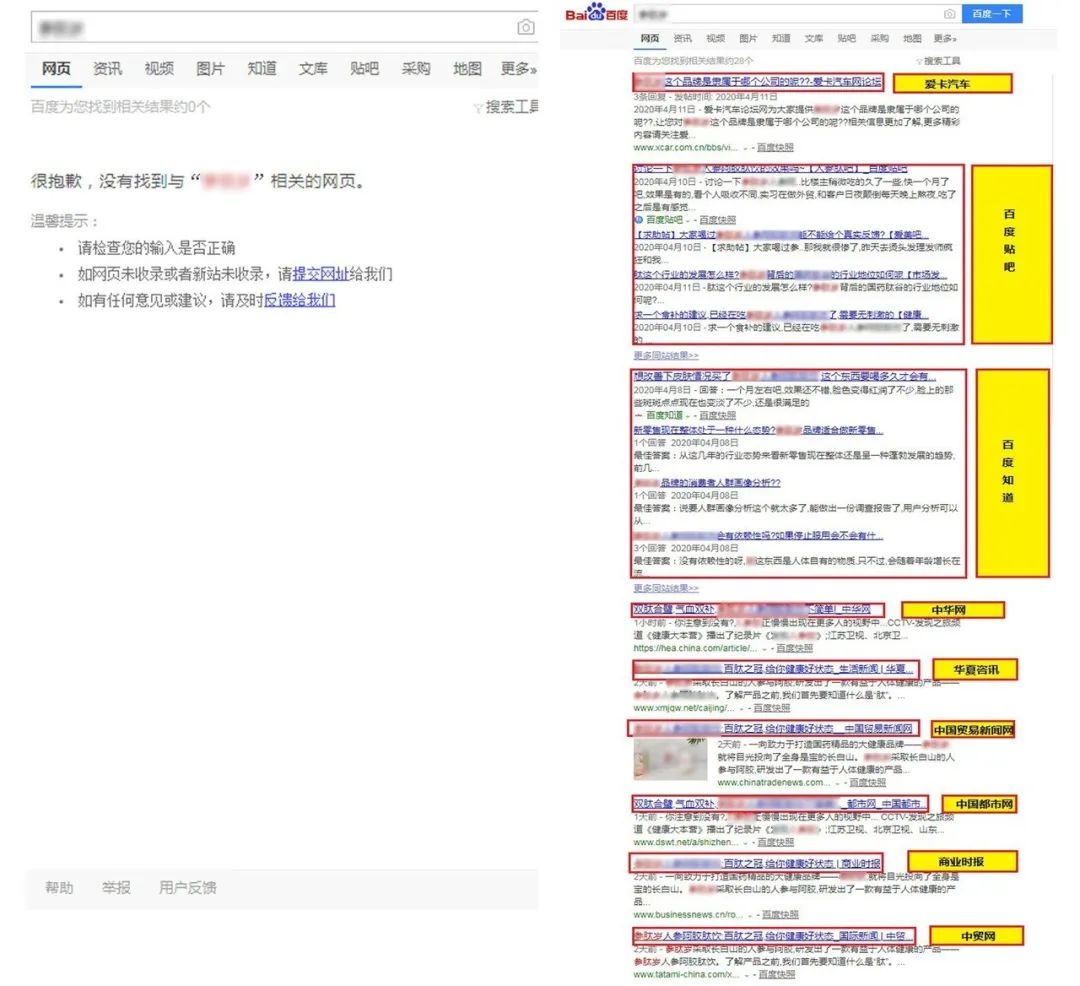The image size is (1080, 986).
Task: Open 文库 tab on the results page
Action: coord(814,39)
